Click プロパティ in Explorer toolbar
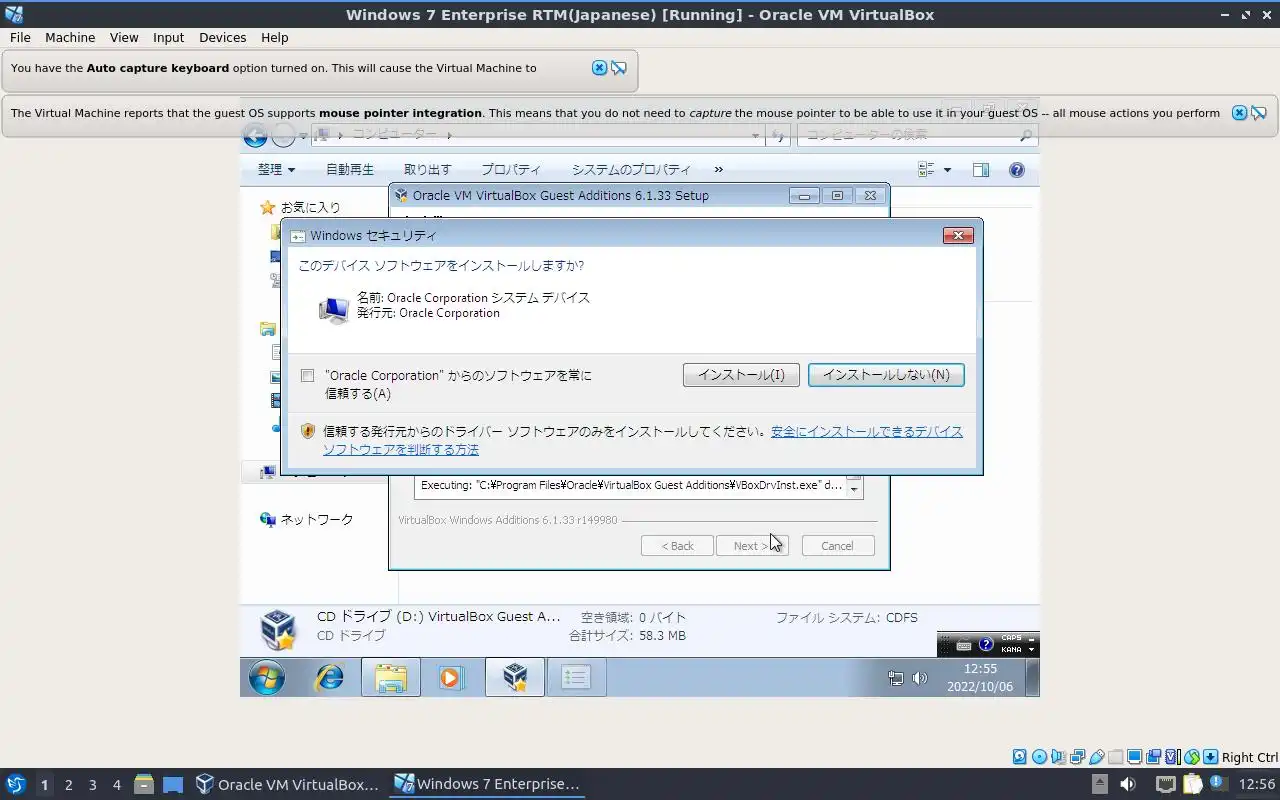Viewport: 1280px width, 800px height. click(511, 170)
